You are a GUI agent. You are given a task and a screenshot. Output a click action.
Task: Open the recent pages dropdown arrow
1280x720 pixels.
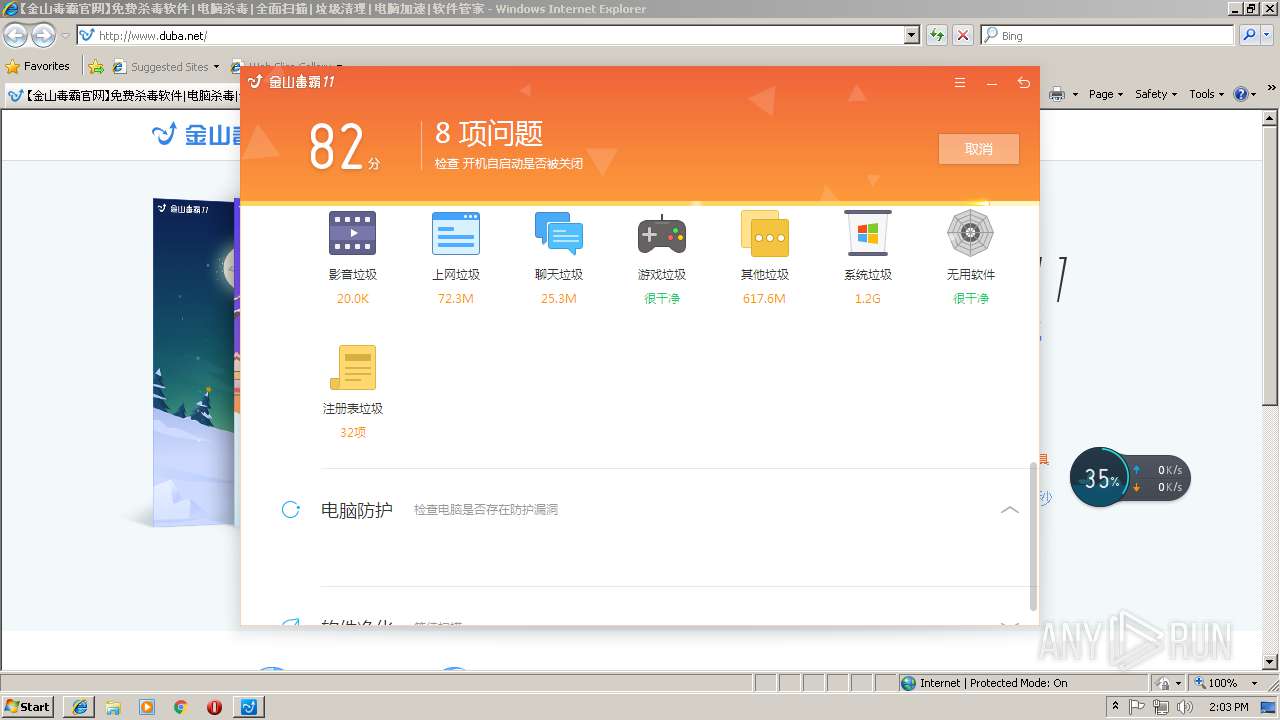[65, 36]
